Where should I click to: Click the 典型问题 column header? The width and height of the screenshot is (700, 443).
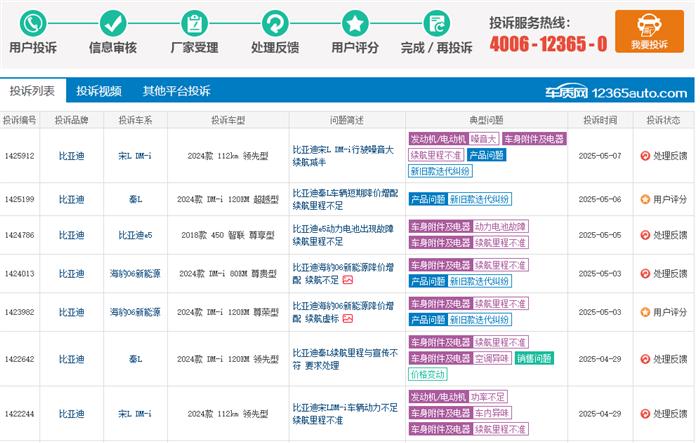486,120
